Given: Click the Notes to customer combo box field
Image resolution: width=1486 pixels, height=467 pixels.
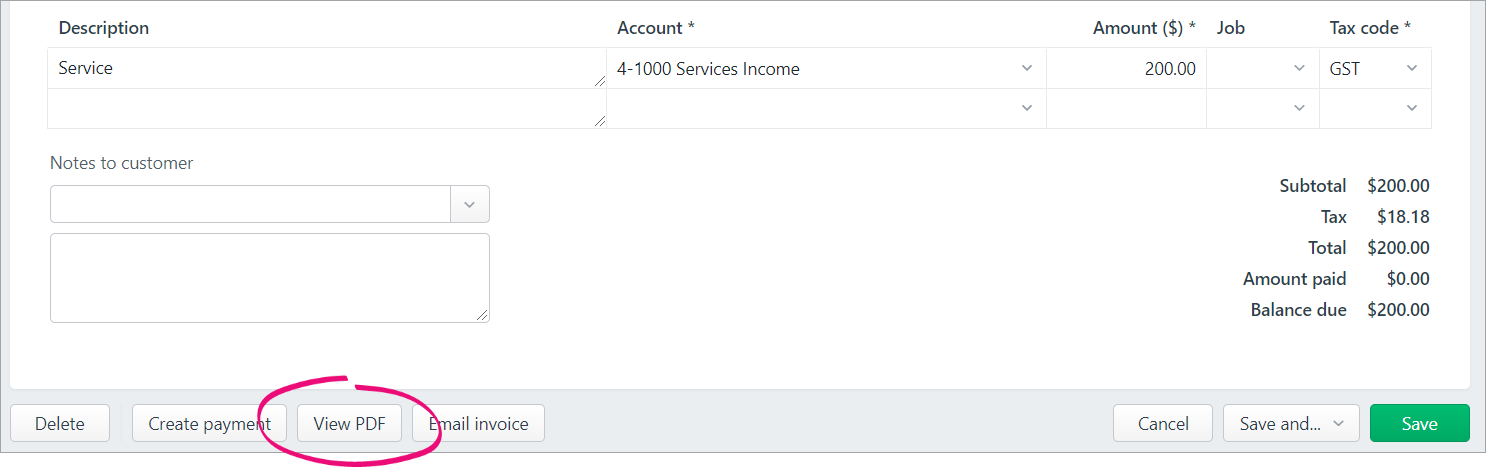Looking at the screenshot, I should point(250,204).
